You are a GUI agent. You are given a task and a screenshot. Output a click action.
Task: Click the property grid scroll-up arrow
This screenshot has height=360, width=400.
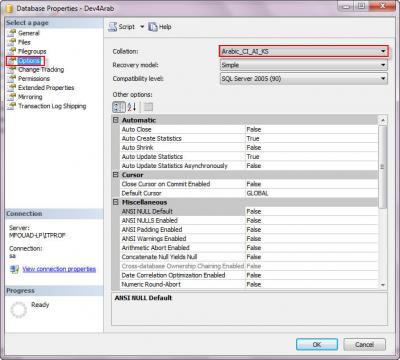pos(383,120)
